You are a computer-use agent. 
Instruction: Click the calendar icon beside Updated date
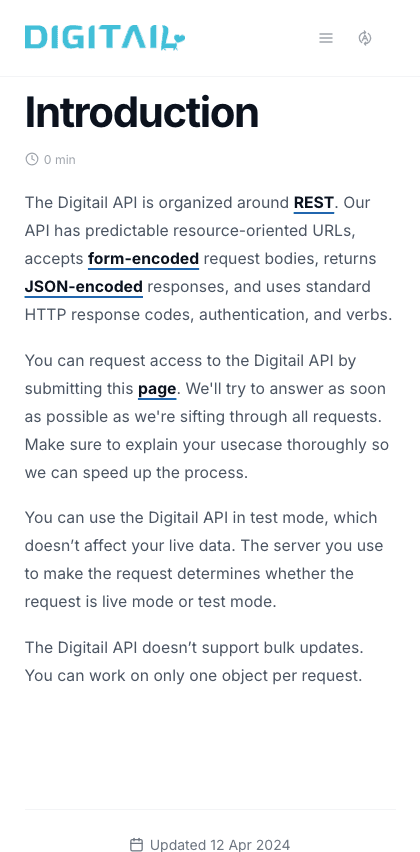click(x=136, y=845)
